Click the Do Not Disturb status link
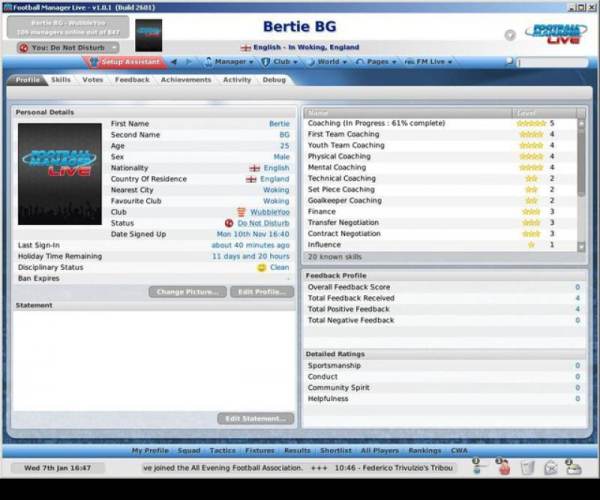Image resolution: width=600 pixels, height=500 pixels. coord(263,223)
